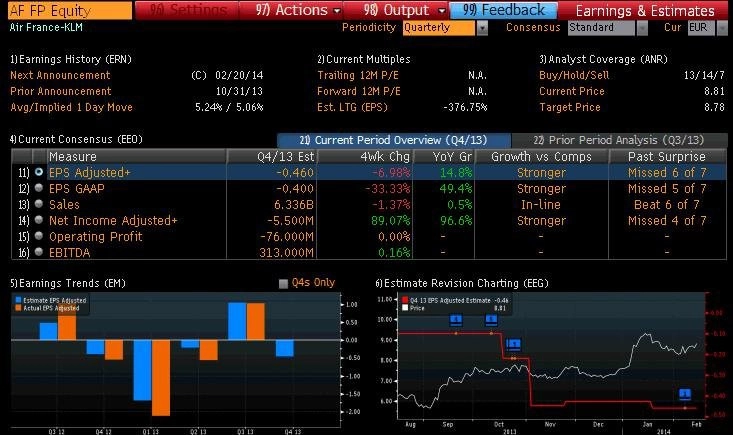Open the currency dropdown arrow beside EUR
This screenshot has width=733, height=435.
pos(722,28)
